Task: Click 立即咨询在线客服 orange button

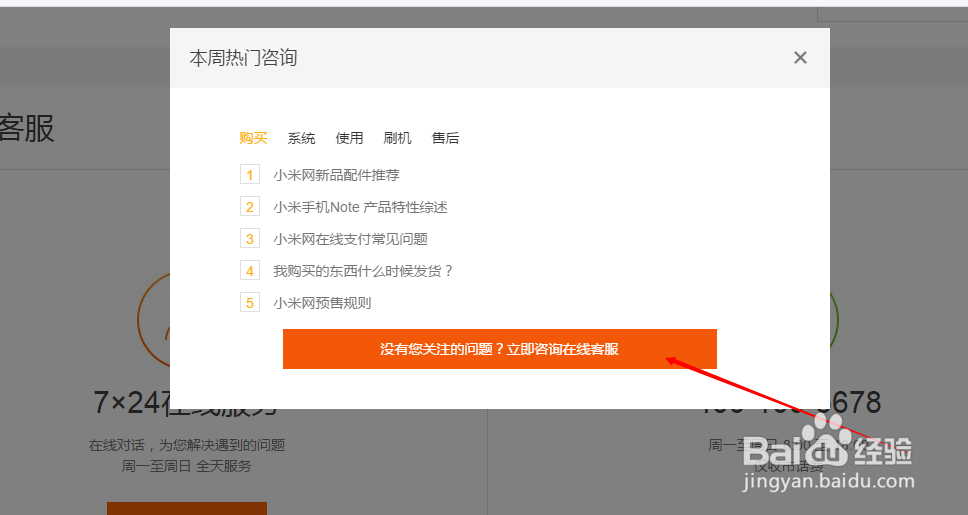Action: click(499, 349)
